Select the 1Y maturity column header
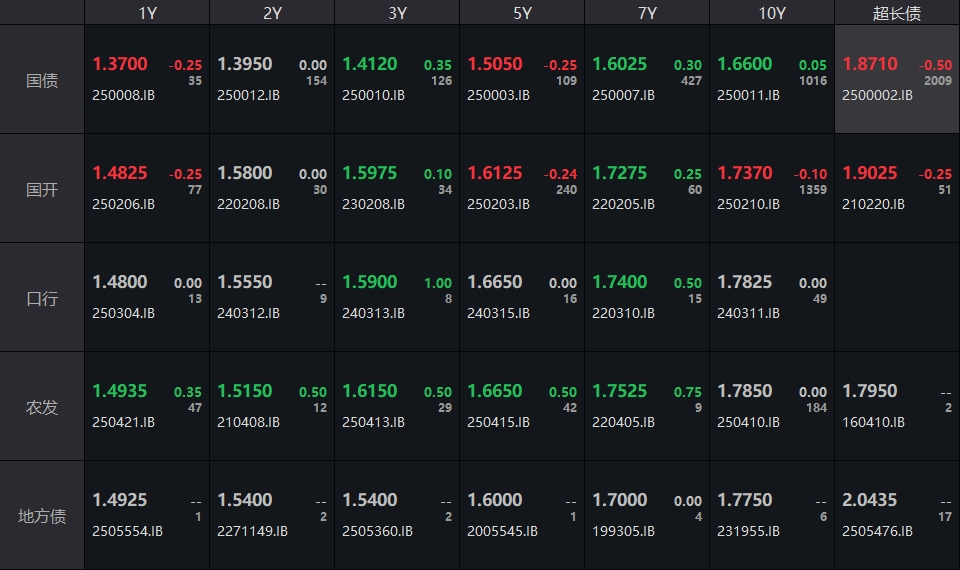Image resolution: width=960 pixels, height=570 pixels. [147, 13]
